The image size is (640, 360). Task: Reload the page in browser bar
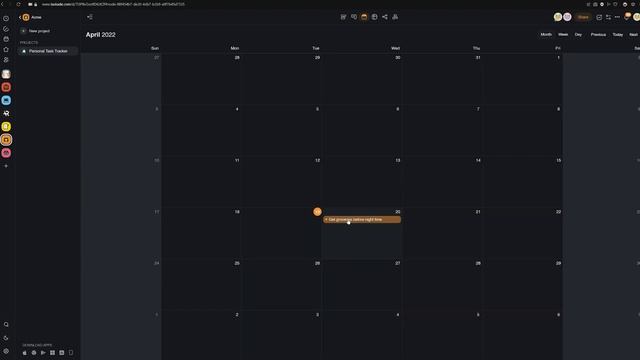tap(18, 4)
